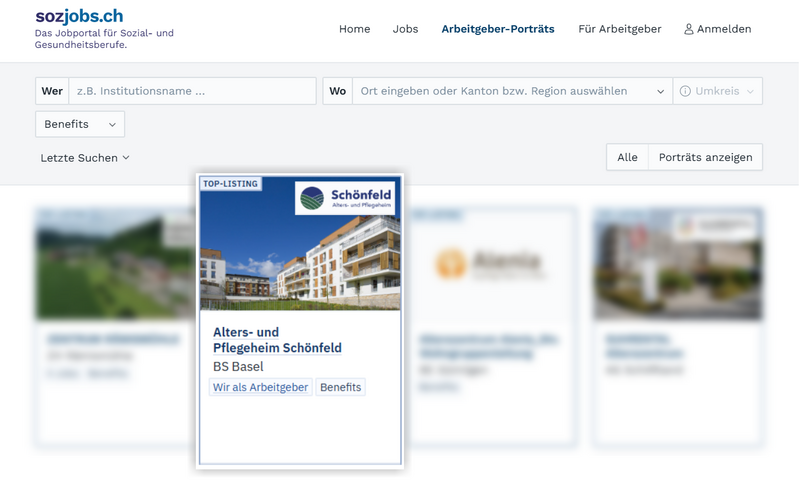800x497 pixels.
Task: Click the sozjobs.ch logo
Action: pyautogui.click(x=79, y=17)
